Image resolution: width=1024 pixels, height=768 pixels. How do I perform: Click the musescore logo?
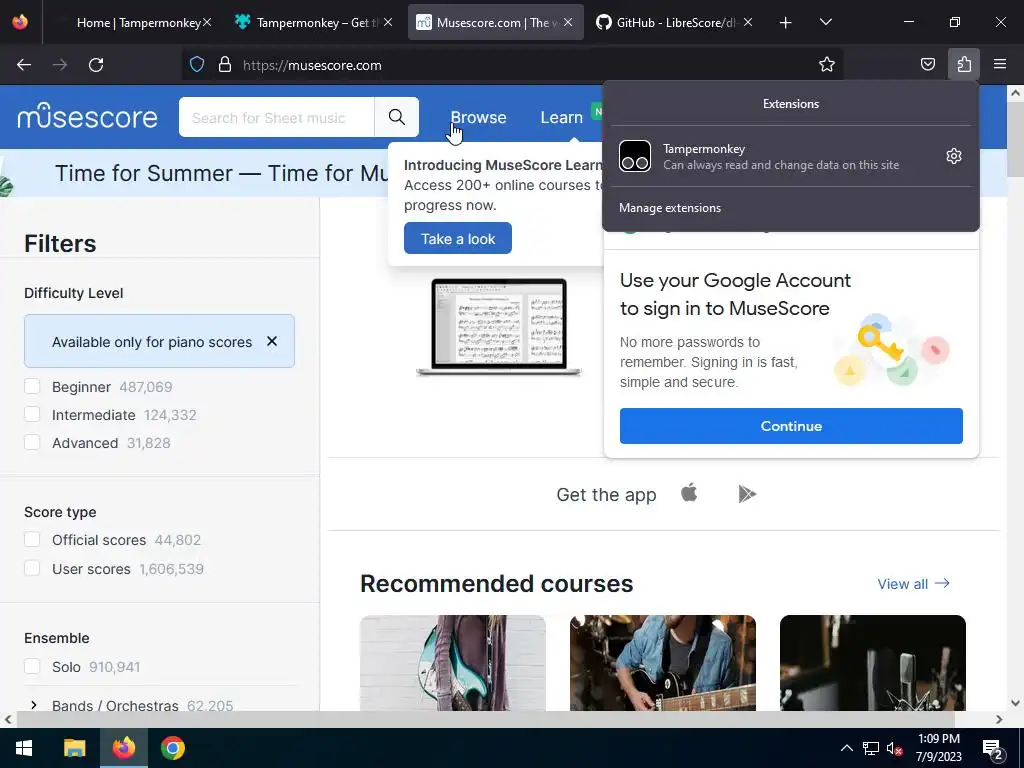88,116
